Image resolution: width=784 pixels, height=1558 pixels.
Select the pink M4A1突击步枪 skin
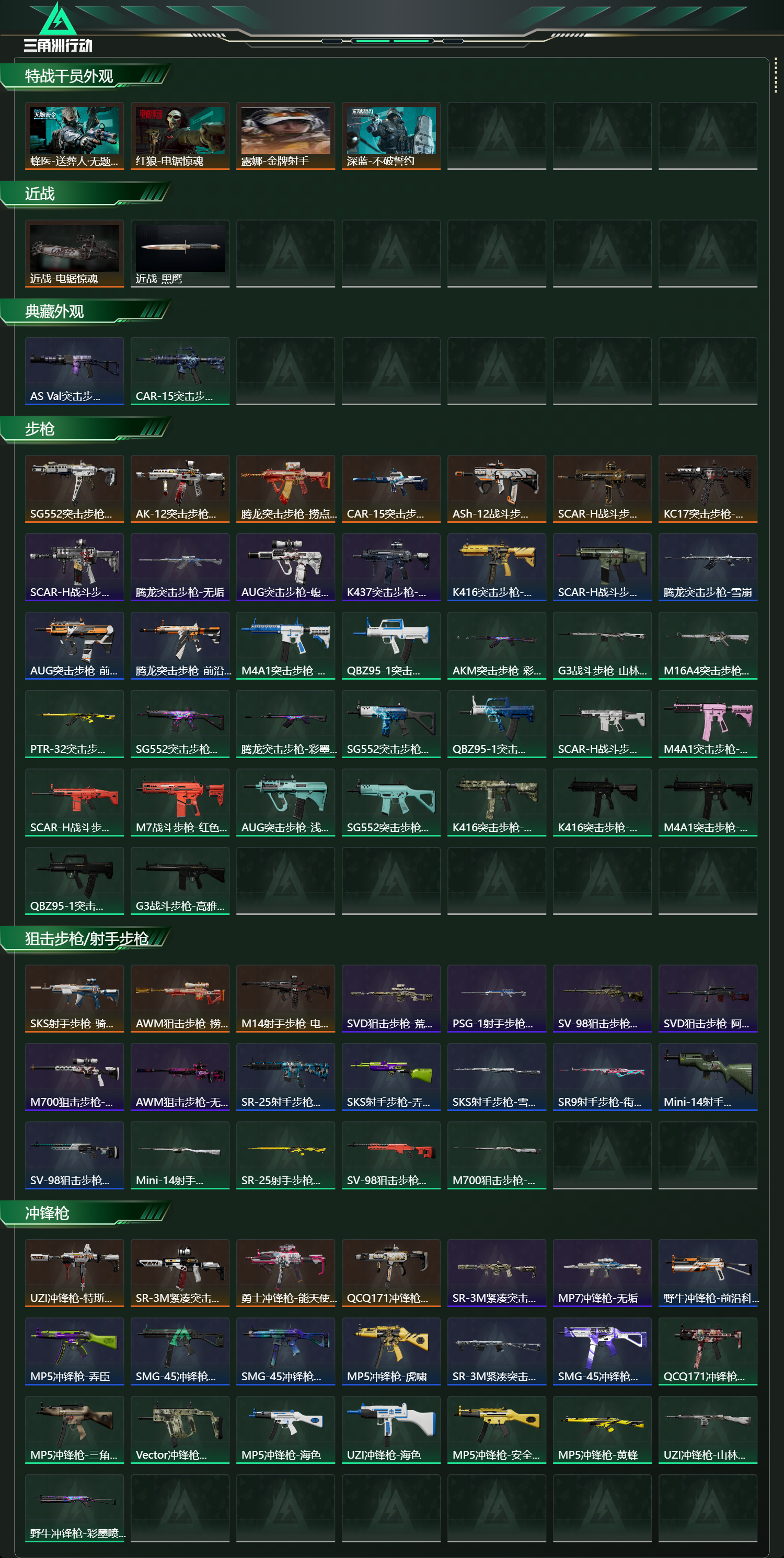coord(708,724)
